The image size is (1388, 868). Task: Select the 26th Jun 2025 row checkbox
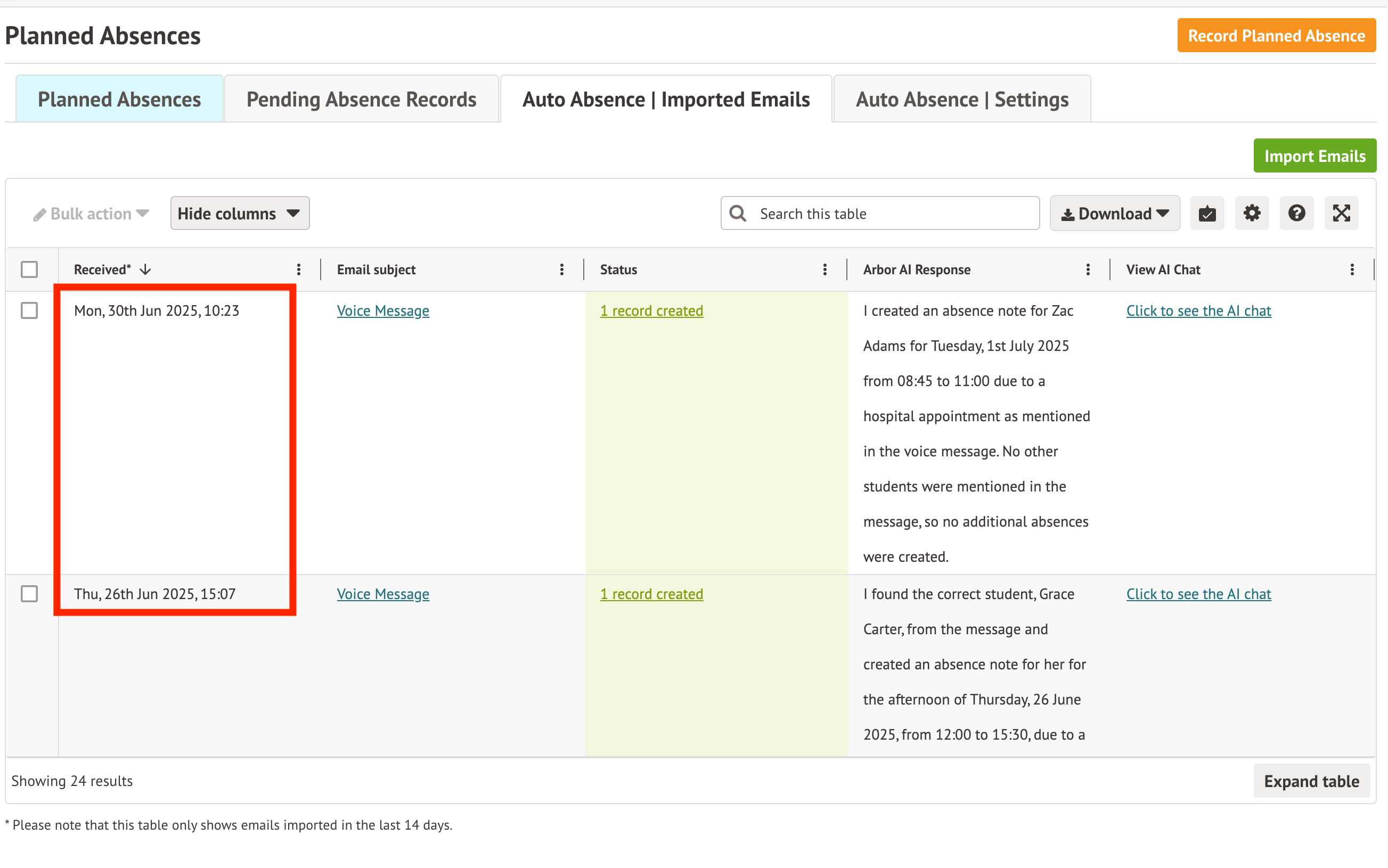coord(29,594)
